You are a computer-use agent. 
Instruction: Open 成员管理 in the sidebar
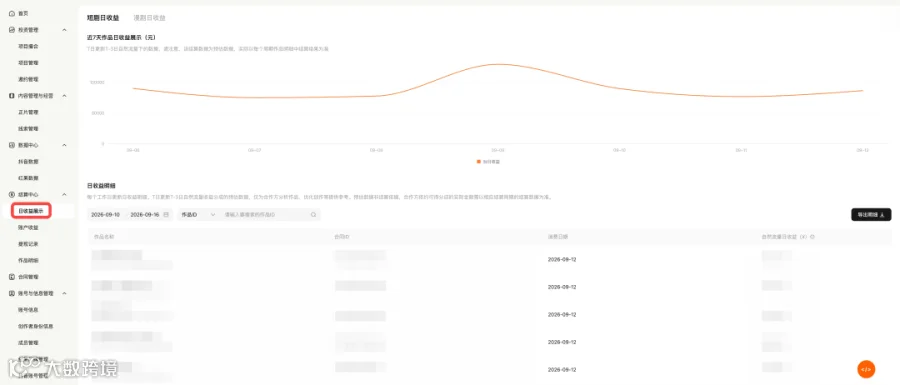click(x=28, y=343)
